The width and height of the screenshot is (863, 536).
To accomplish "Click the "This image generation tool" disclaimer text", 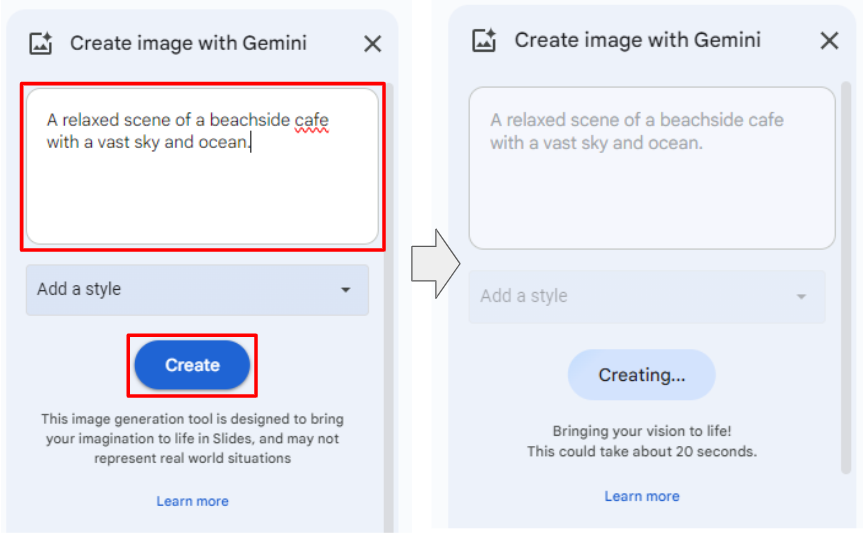I will pos(192,439).
